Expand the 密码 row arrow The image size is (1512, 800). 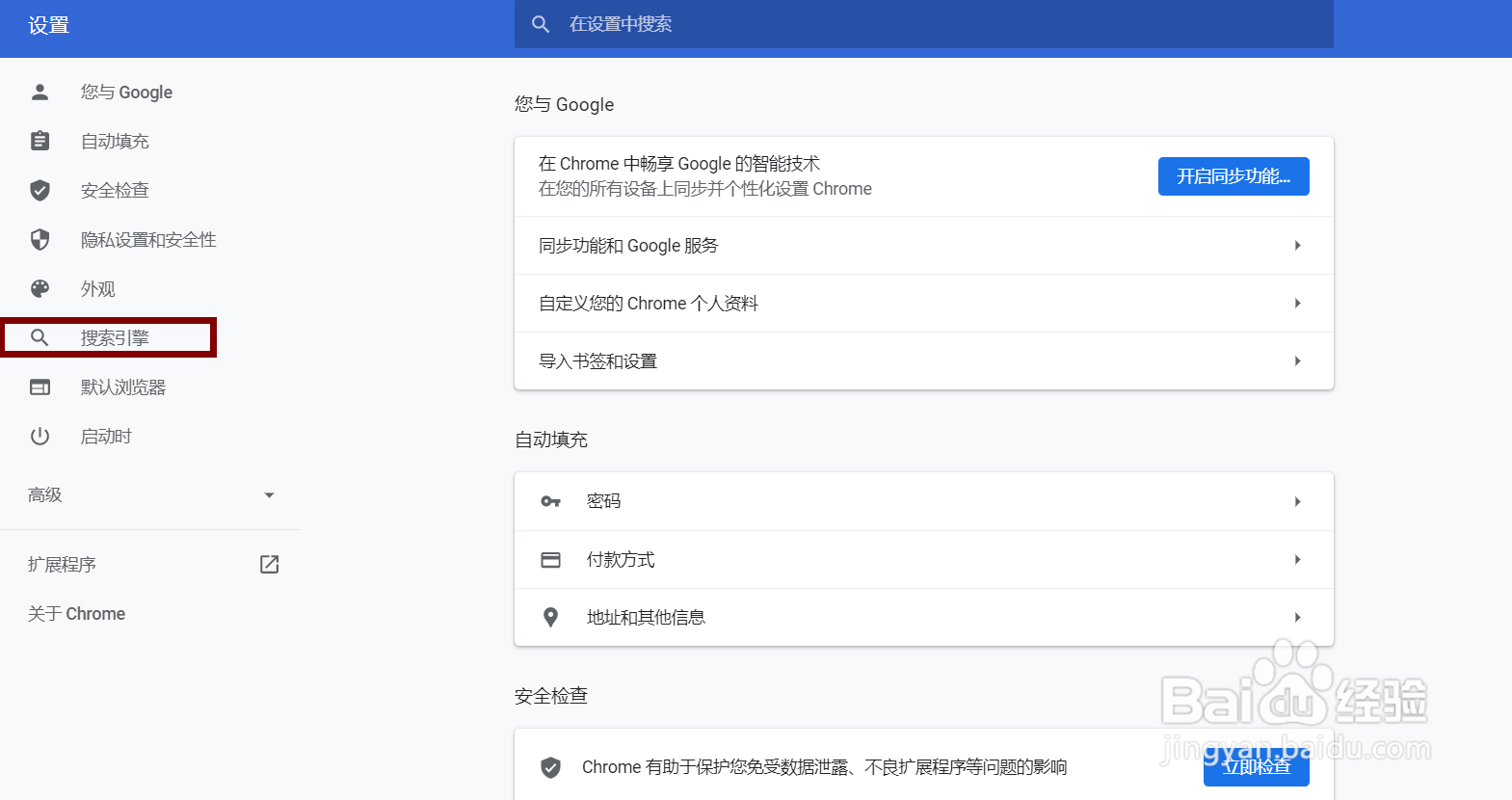(x=1298, y=502)
